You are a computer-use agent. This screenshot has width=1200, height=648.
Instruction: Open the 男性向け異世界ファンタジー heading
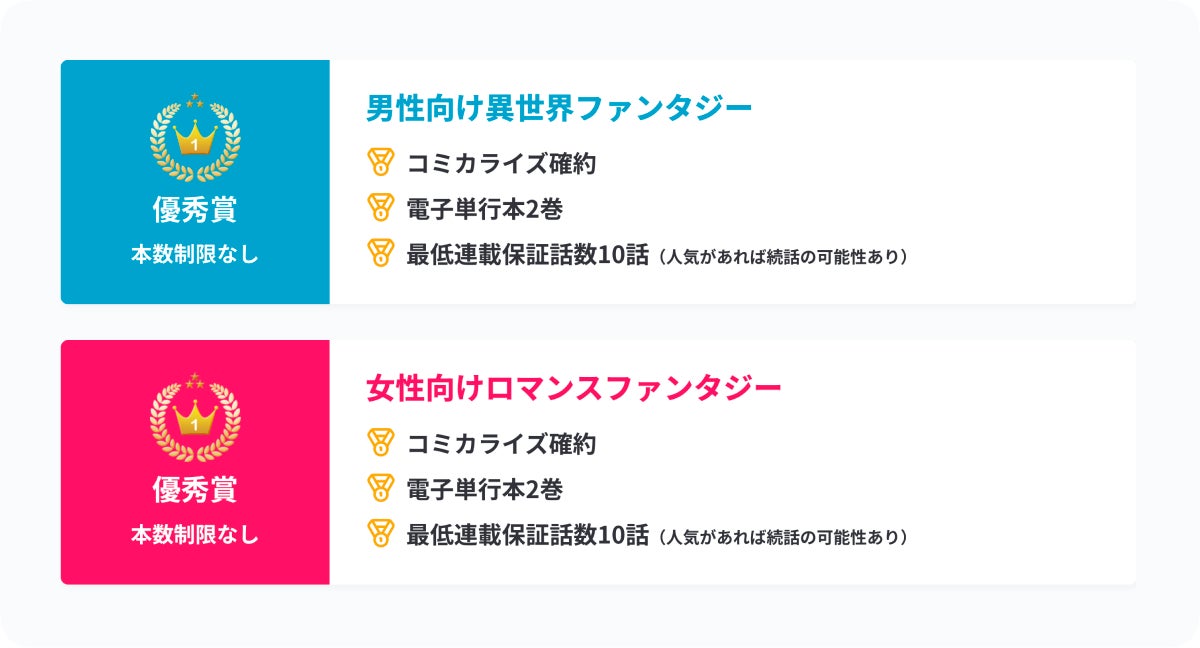pyautogui.click(x=558, y=108)
